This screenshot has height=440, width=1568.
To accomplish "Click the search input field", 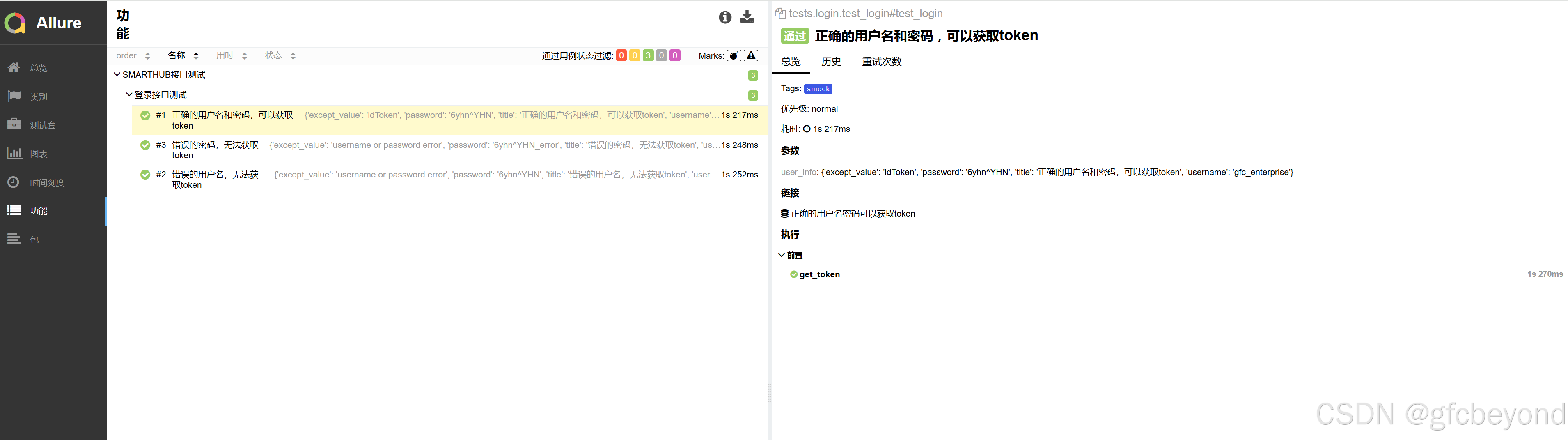I will pos(599,16).
